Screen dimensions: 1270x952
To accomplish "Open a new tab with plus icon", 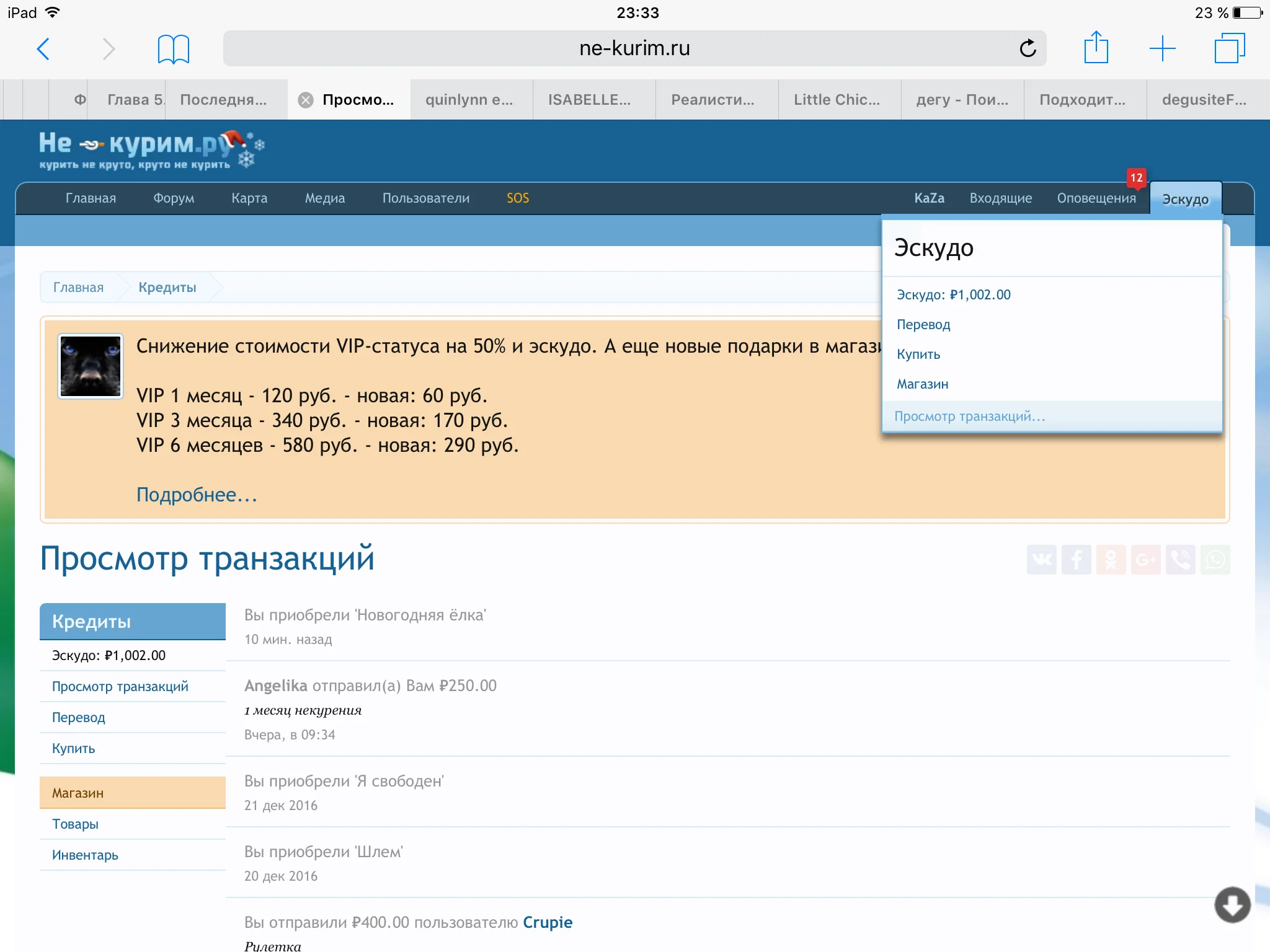I will click(x=1162, y=48).
